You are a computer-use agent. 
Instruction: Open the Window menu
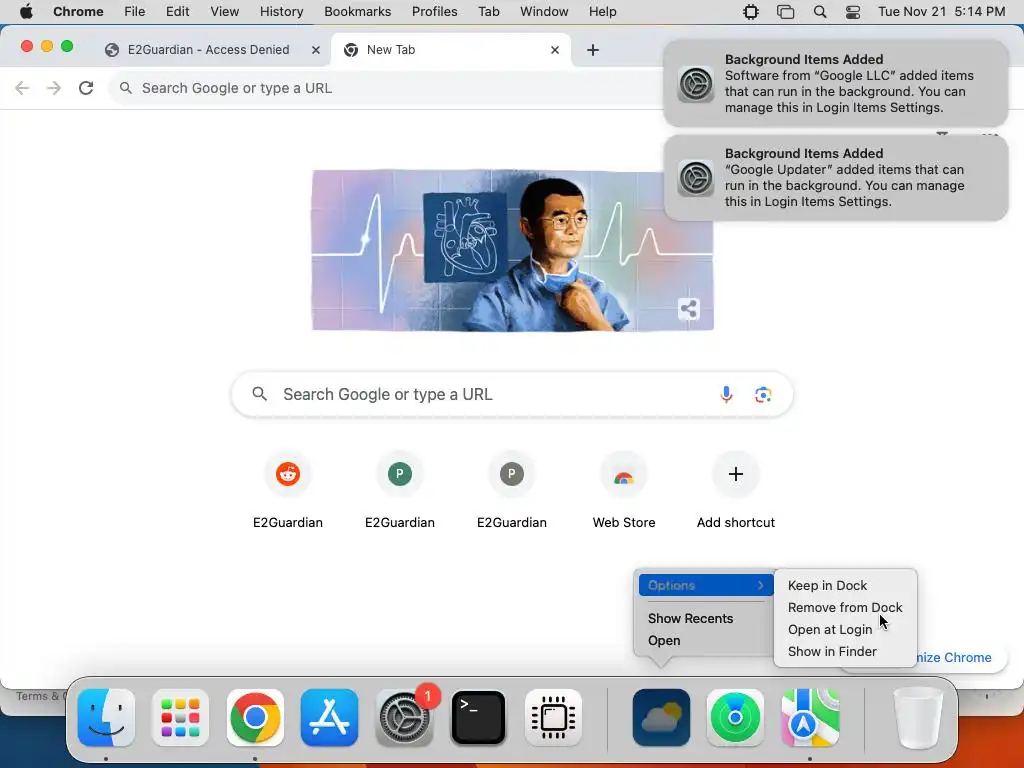[x=544, y=12]
